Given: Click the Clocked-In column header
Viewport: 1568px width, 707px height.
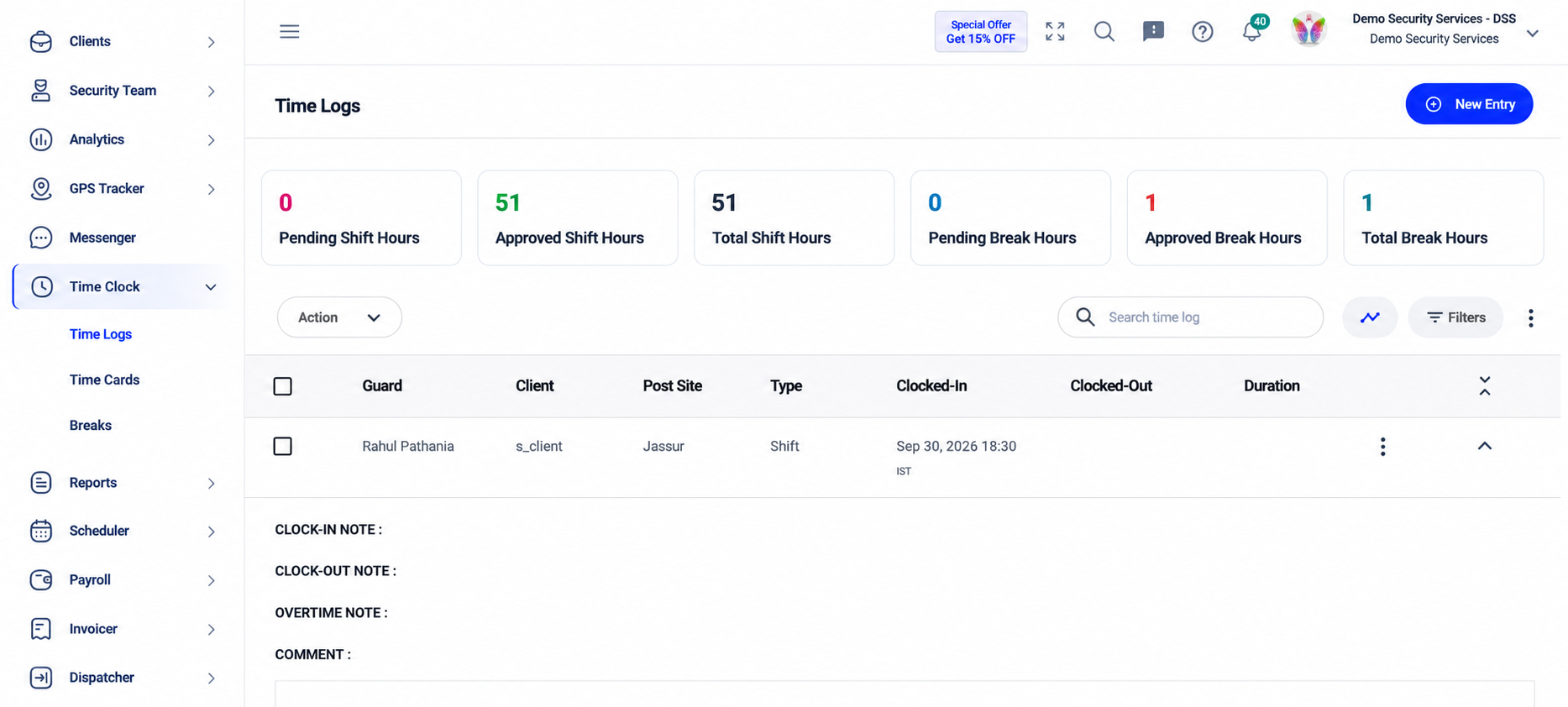Looking at the screenshot, I should [x=931, y=386].
